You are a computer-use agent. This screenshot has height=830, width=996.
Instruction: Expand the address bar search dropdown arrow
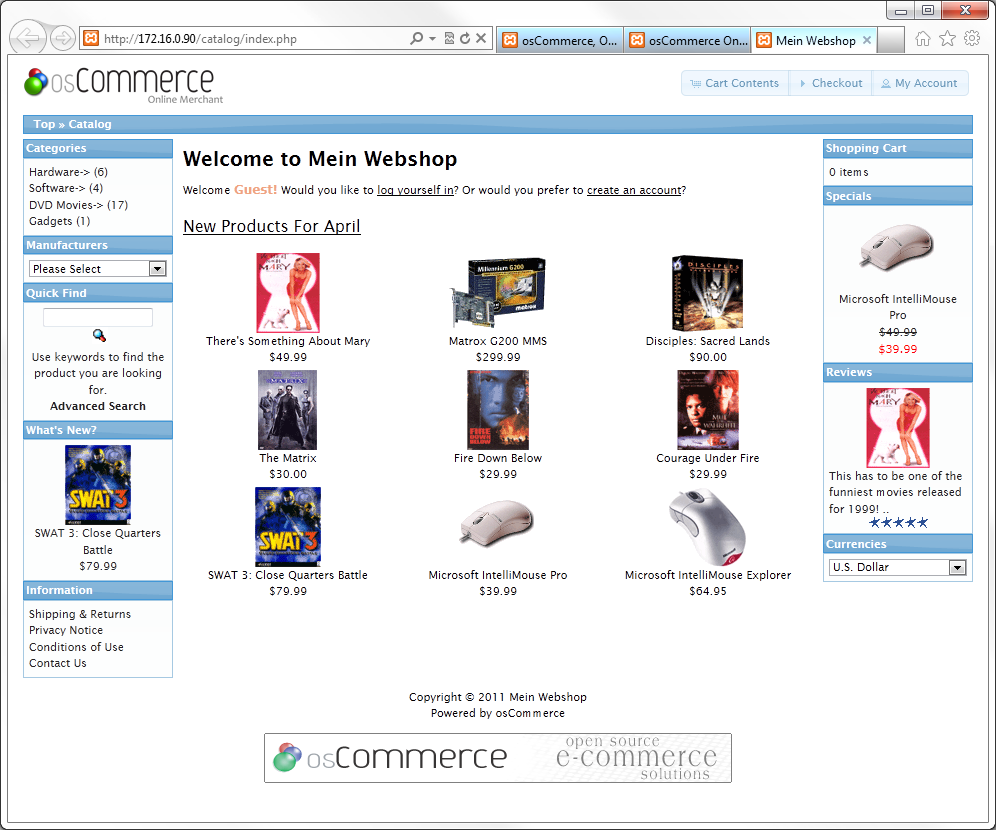coord(432,39)
